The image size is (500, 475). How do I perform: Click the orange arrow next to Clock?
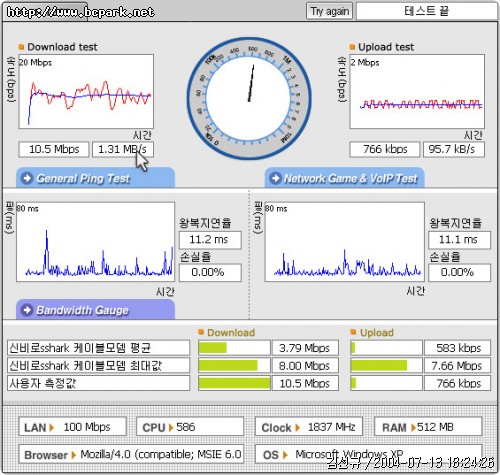pos(297,428)
